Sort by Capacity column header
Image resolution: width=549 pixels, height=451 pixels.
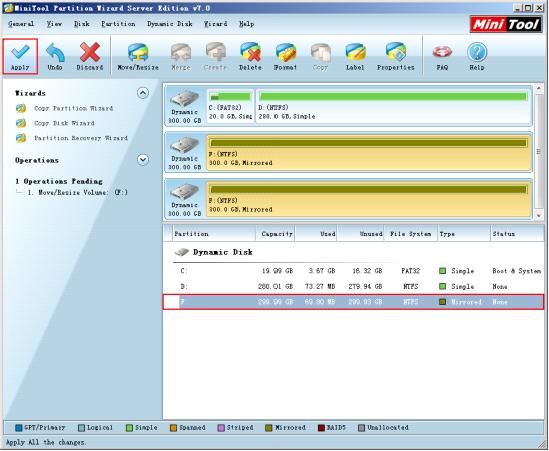276,234
